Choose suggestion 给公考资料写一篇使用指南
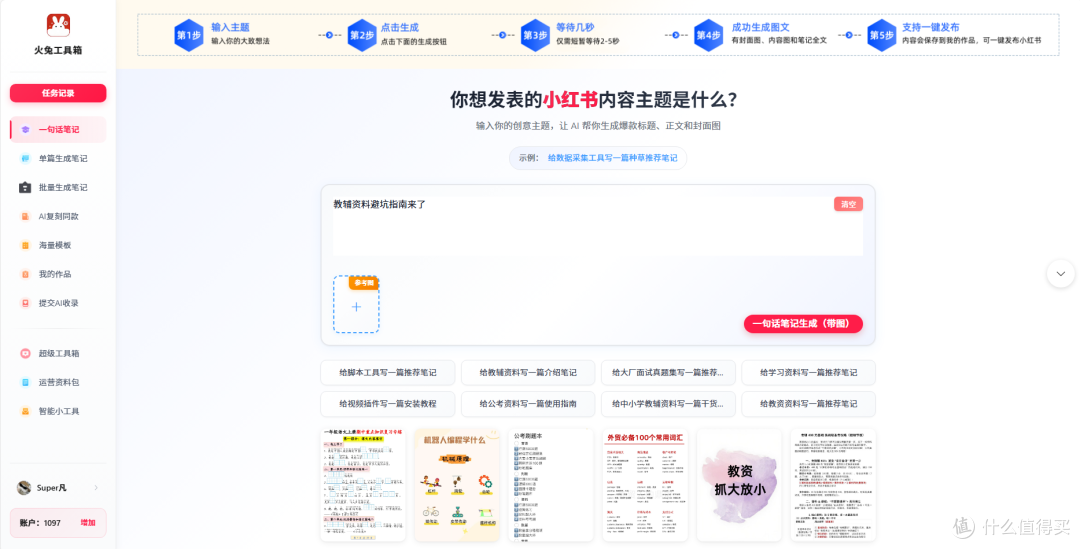Viewport: 1080px width, 549px height. point(528,404)
